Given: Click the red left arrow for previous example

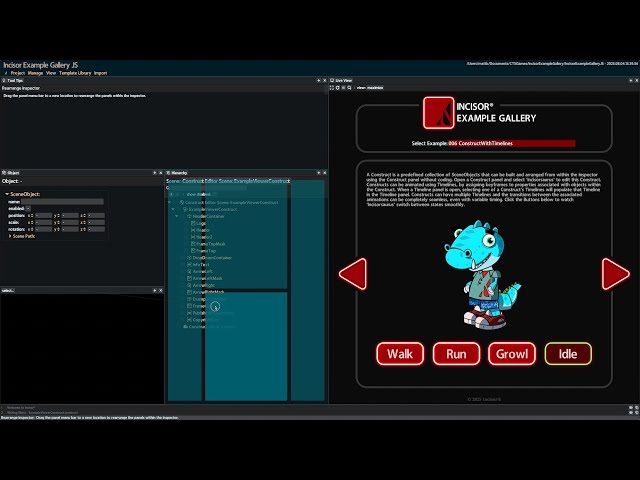Looking at the screenshot, I should point(353,274).
